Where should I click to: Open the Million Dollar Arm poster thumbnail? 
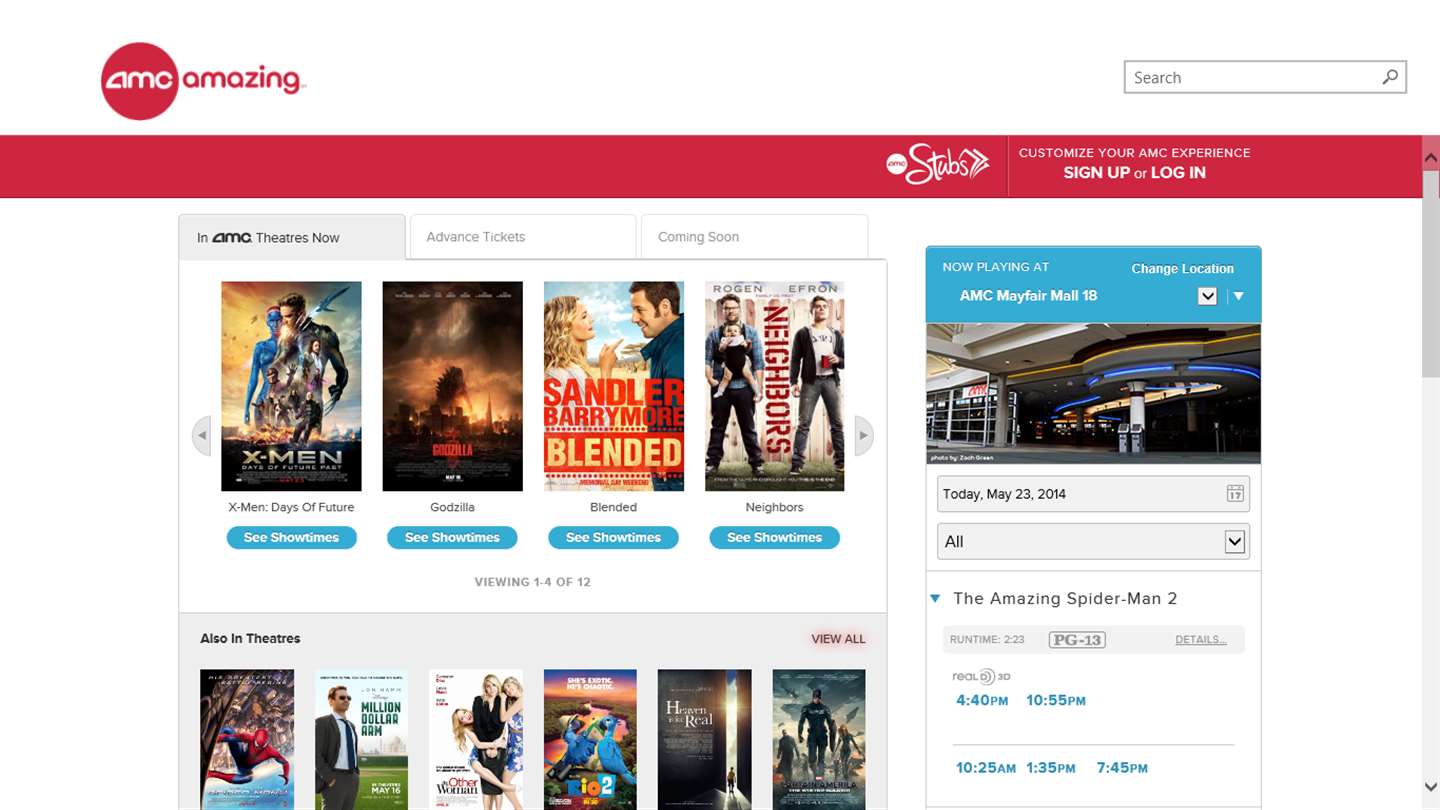tap(362, 739)
